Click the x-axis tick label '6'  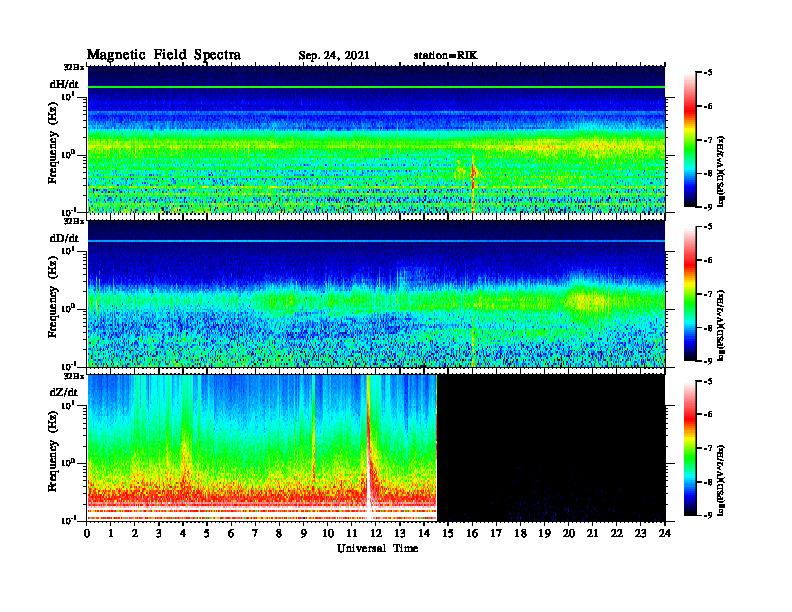coord(231,533)
